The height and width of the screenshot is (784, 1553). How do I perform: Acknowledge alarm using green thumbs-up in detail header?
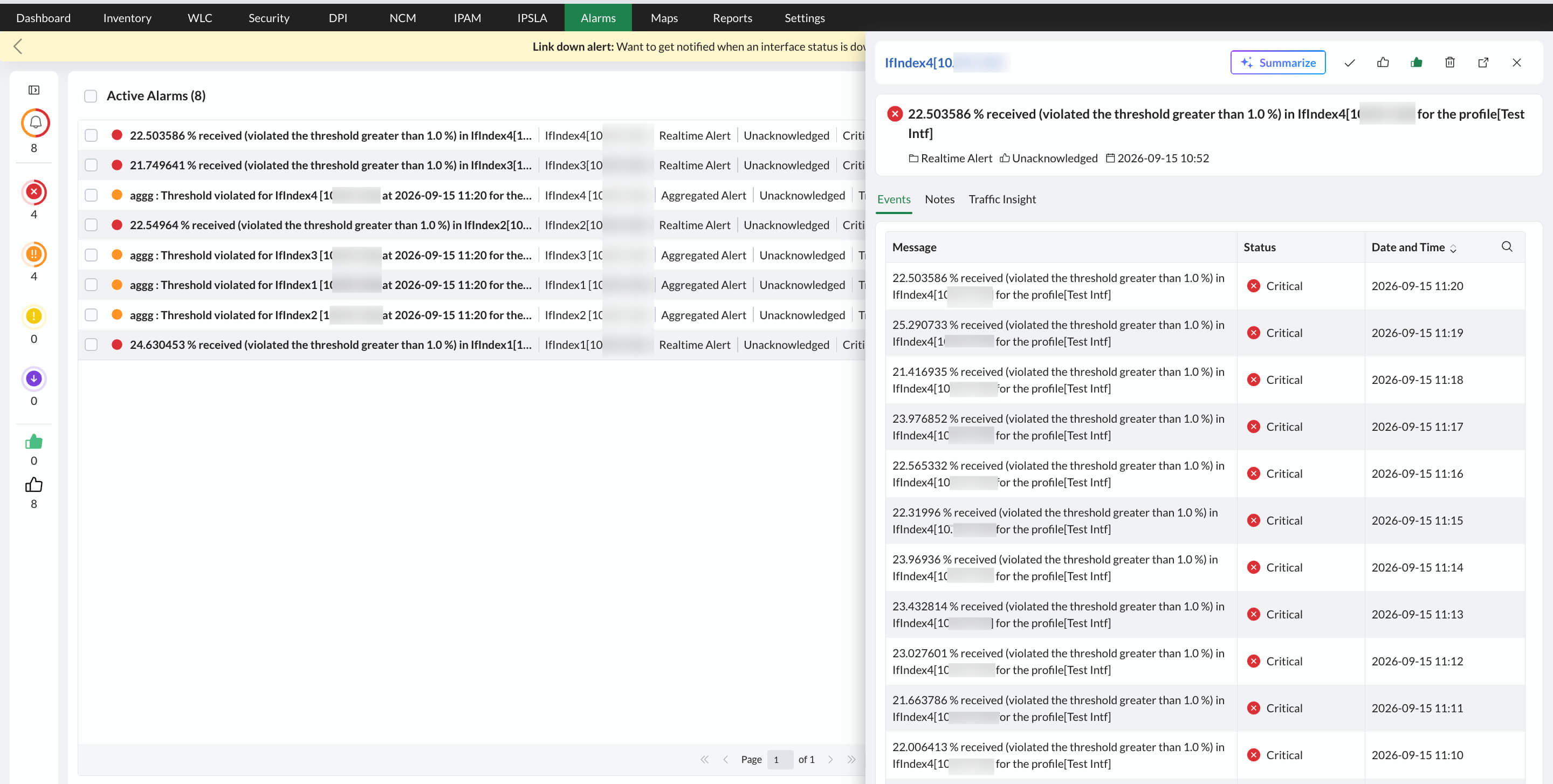[1417, 63]
